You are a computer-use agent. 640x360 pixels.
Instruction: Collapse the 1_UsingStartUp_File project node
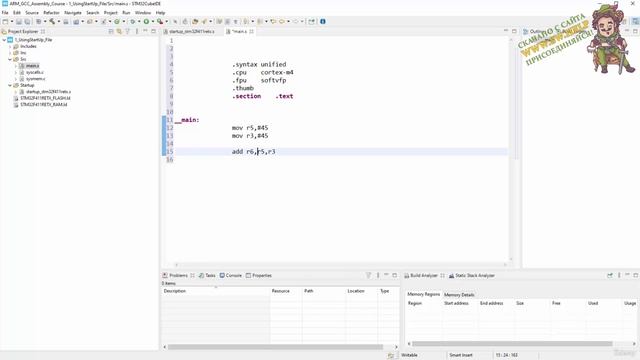[x=4, y=40]
